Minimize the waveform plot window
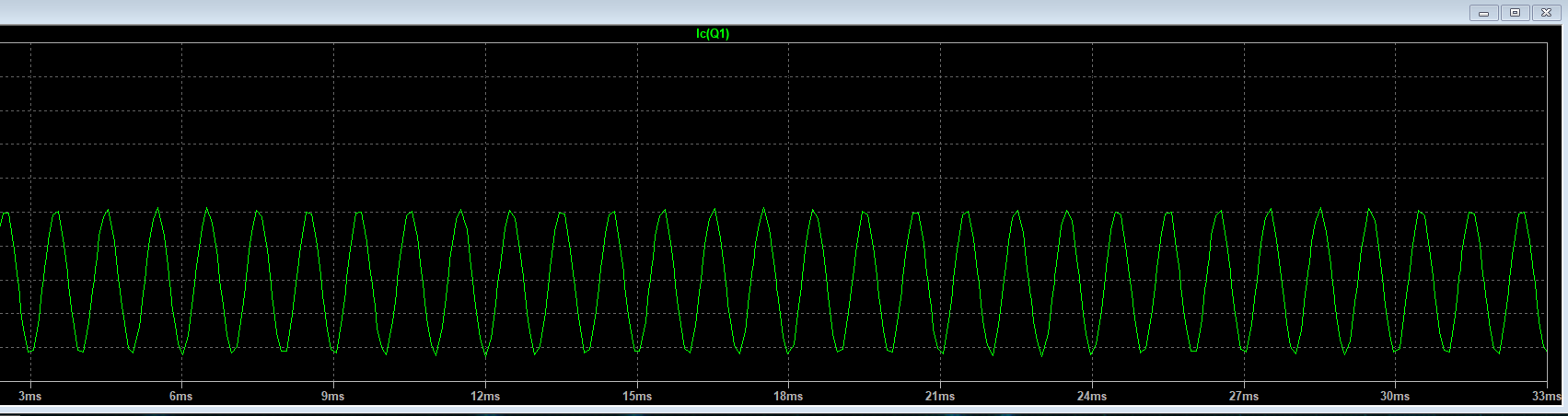The height and width of the screenshot is (416, 1568). (1483, 13)
